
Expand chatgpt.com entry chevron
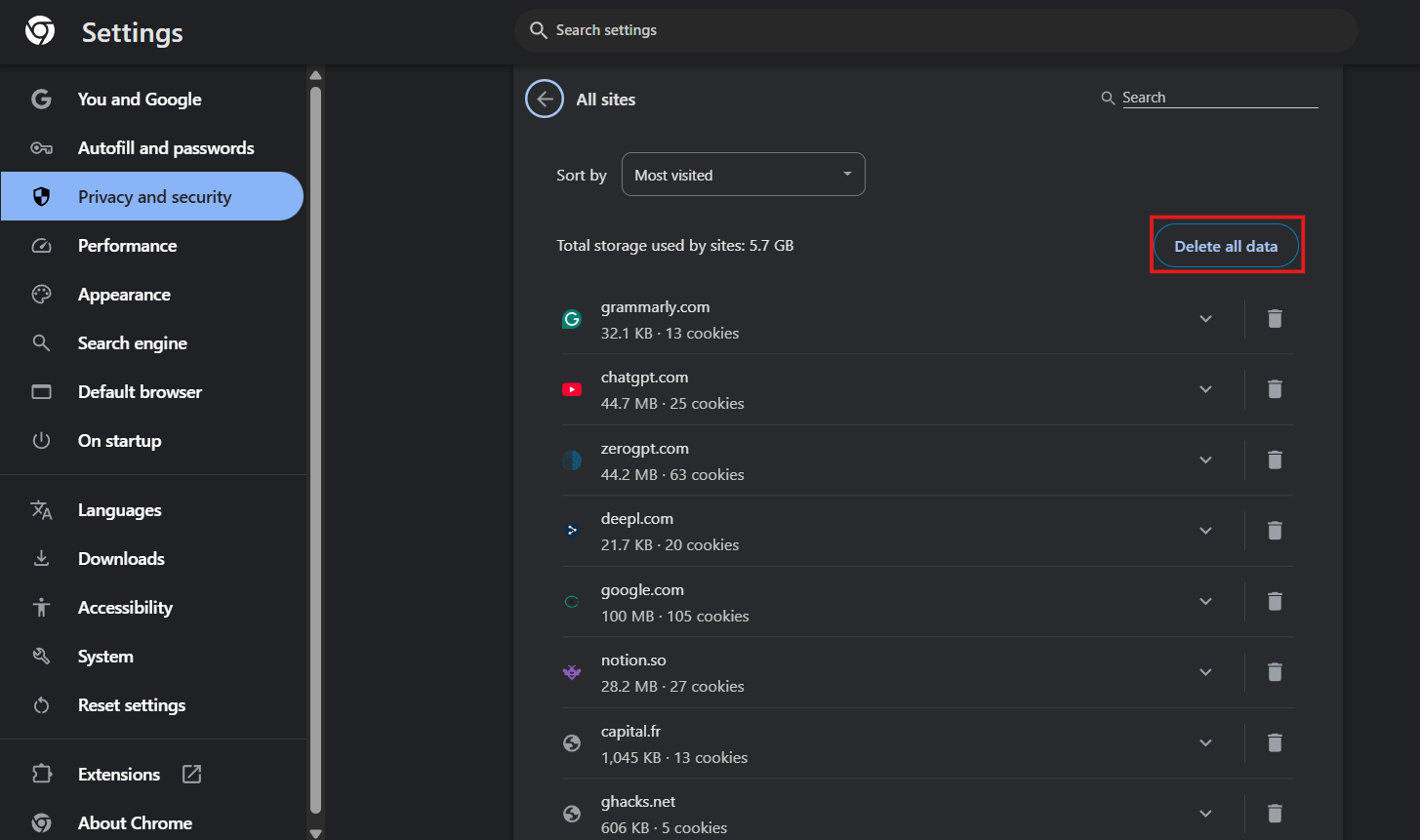1205,389
